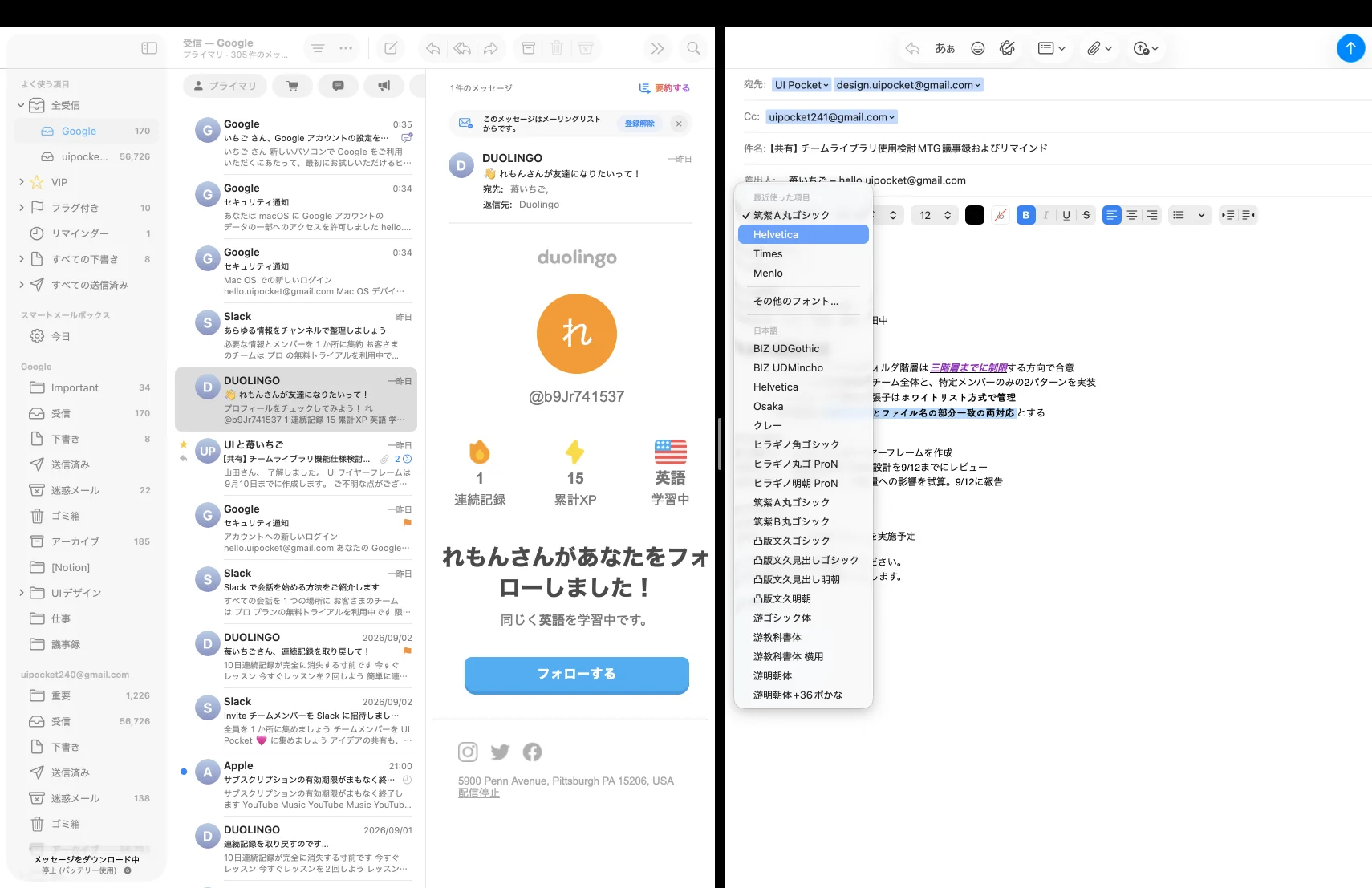This screenshot has height=888, width=1372.
Task: Filter by the shopping cart category
Action: pos(293,86)
